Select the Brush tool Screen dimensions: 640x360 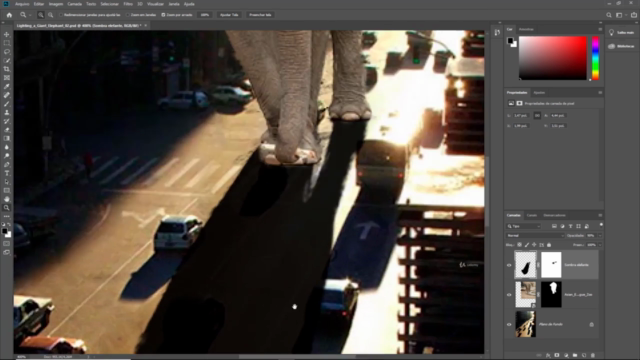click(x=7, y=104)
